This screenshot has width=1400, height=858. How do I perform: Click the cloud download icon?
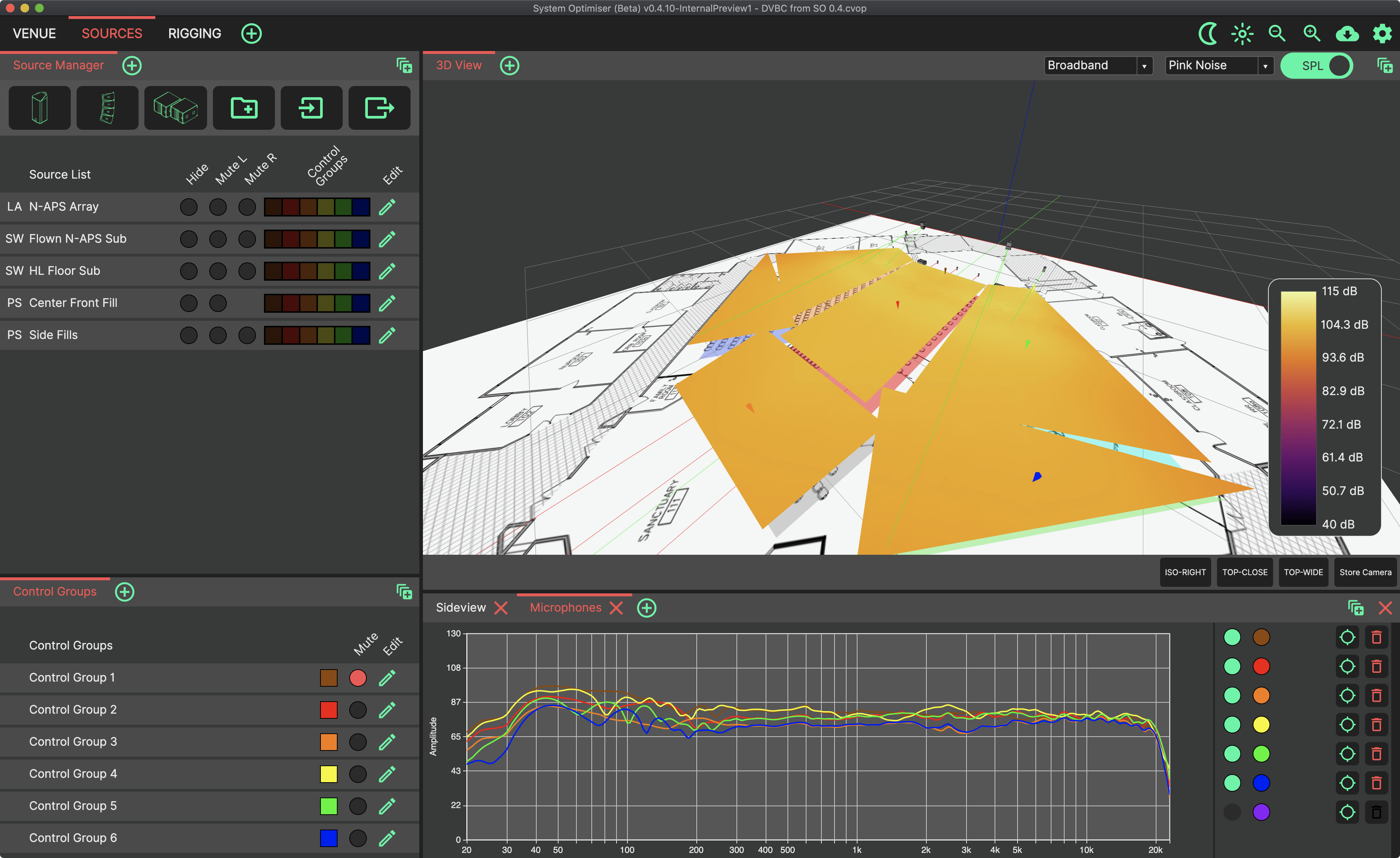pos(1347,34)
